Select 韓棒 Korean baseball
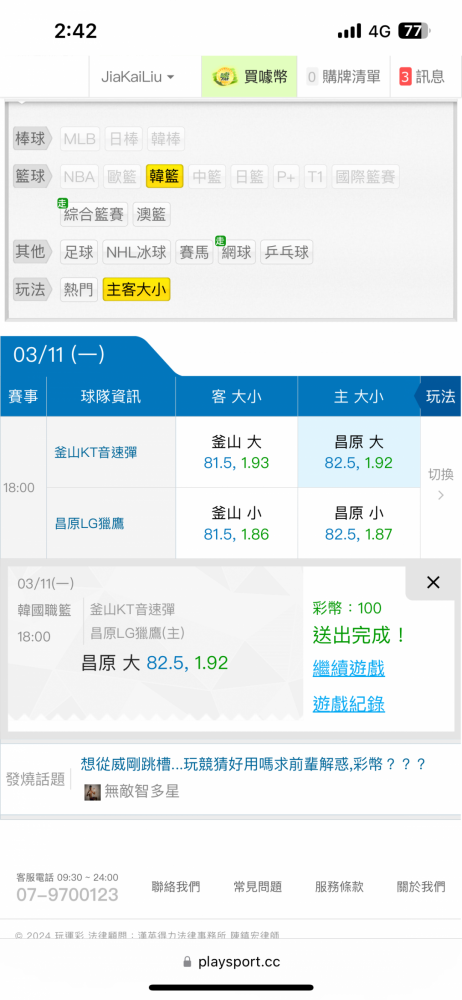Image resolution: width=462 pixels, height=1000 pixels. point(165,138)
